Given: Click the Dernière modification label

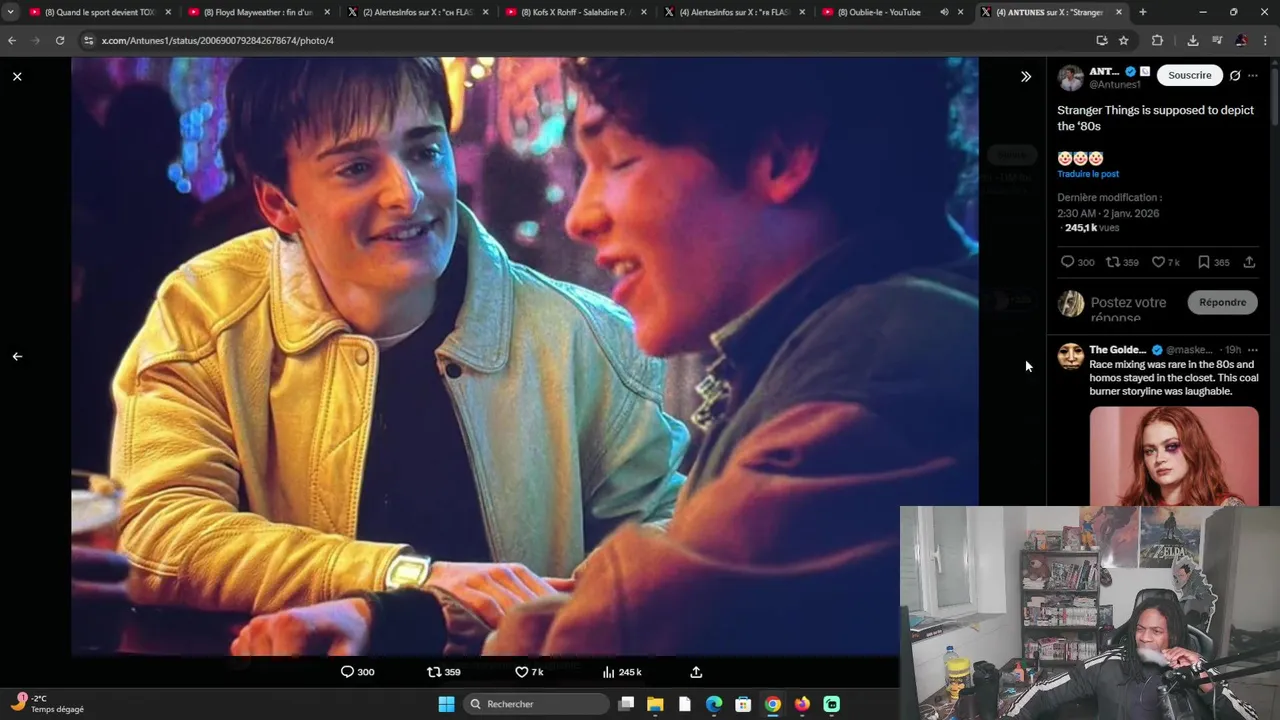Looking at the screenshot, I should 1109,197.
